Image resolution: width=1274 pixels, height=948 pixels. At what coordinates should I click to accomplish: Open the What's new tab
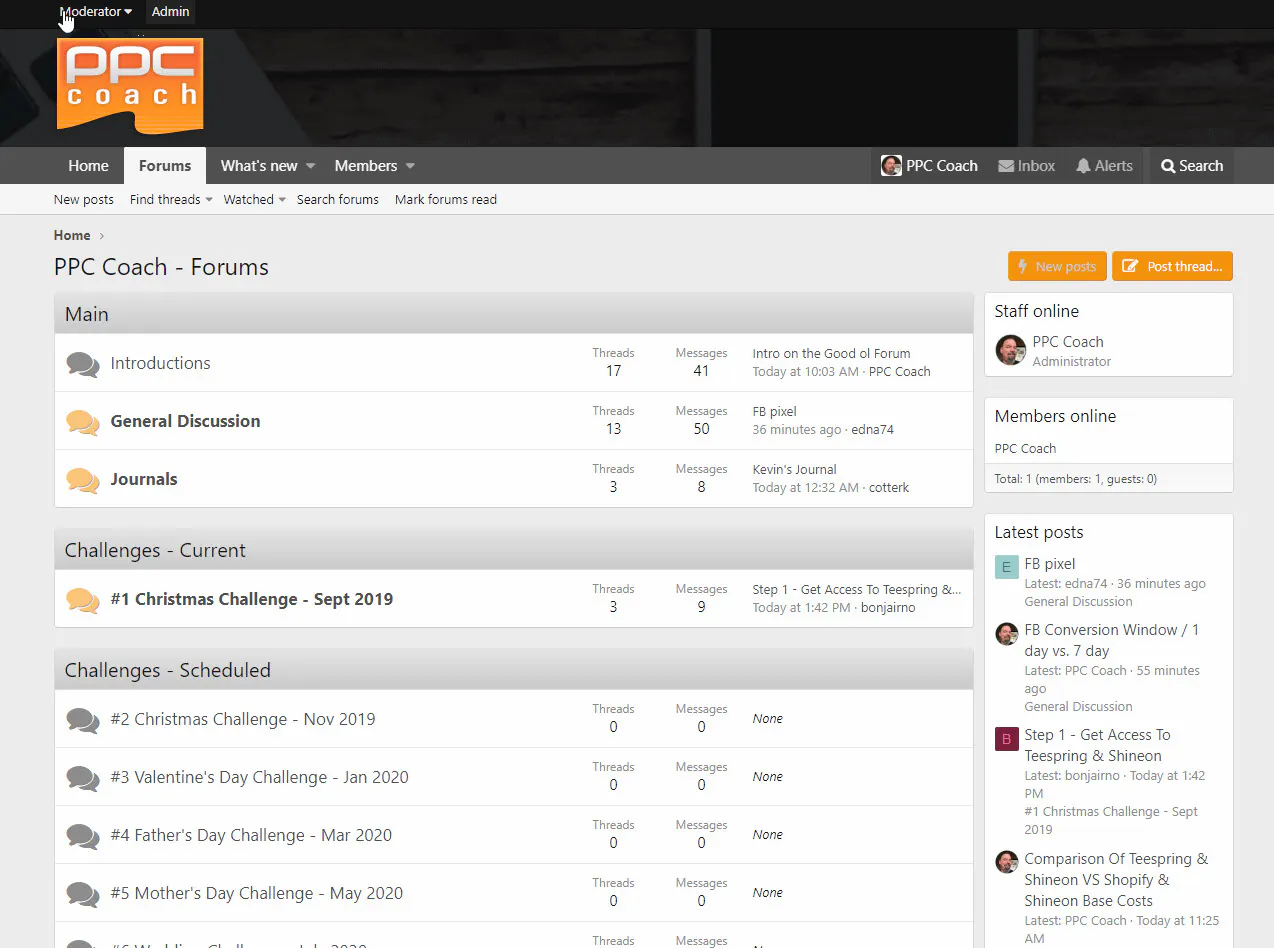point(259,166)
